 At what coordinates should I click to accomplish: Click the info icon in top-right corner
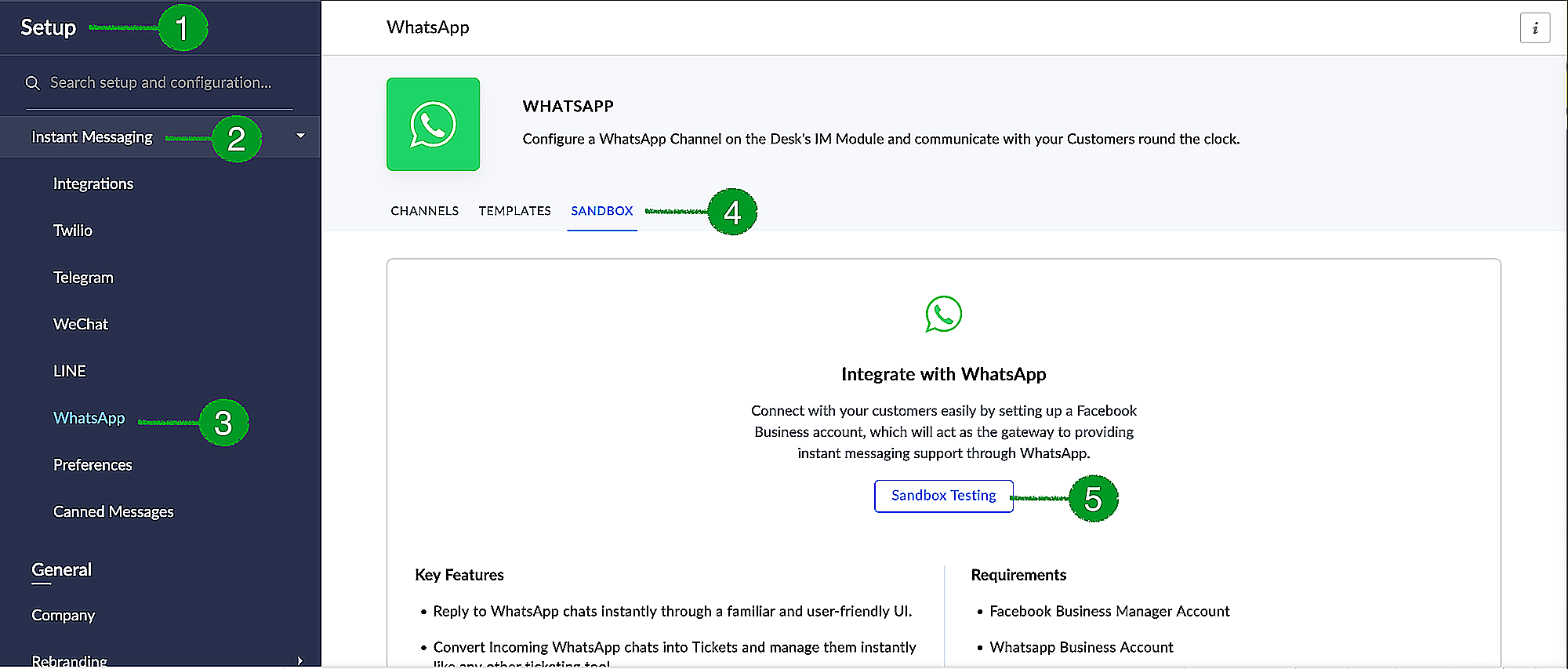(x=1534, y=28)
